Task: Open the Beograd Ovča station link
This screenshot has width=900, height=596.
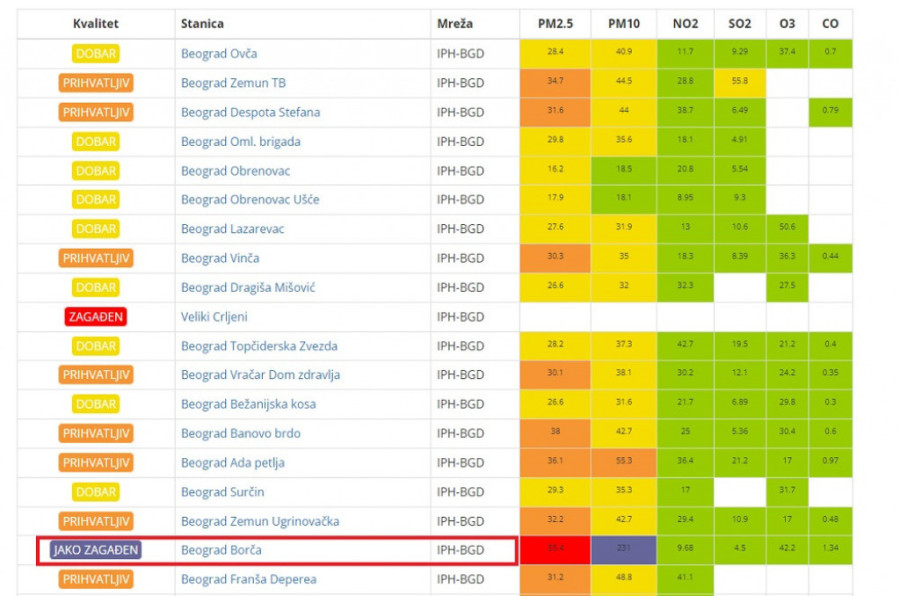Action: point(218,53)
